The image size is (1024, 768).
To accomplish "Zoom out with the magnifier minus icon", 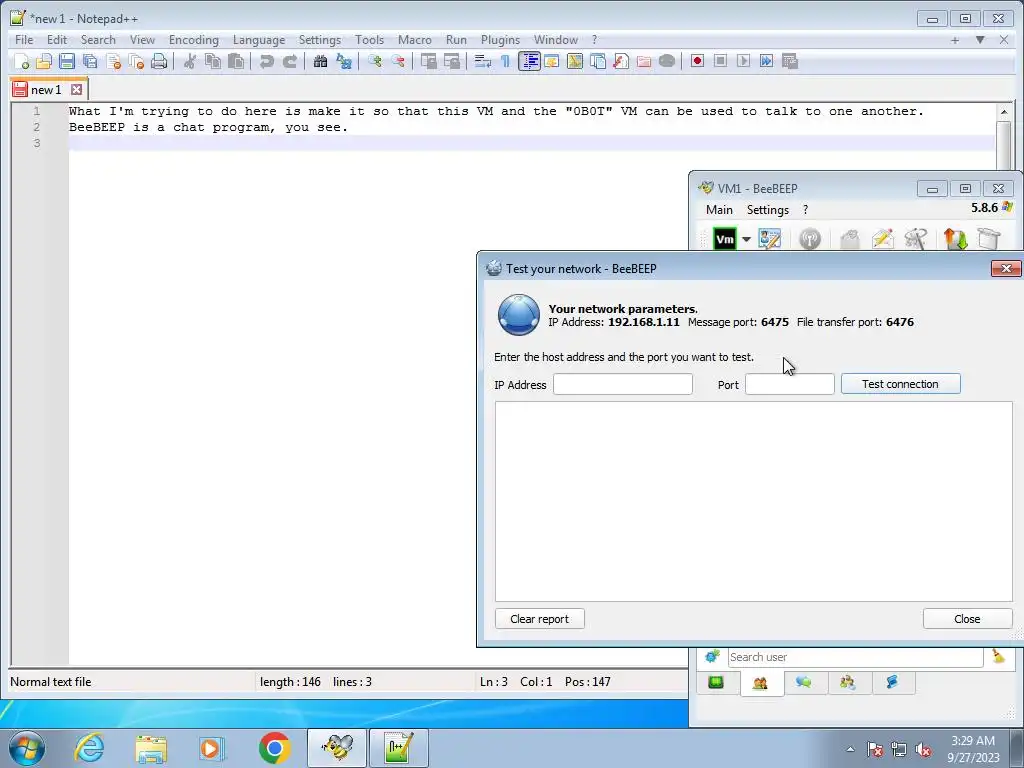I will (x=398, y=61).
